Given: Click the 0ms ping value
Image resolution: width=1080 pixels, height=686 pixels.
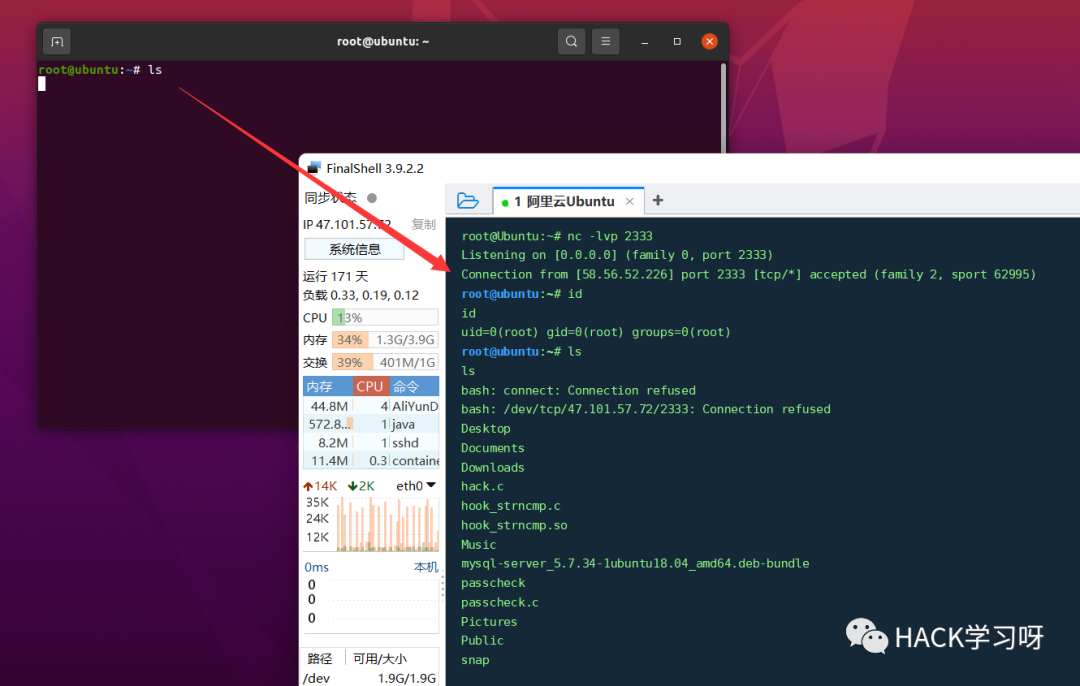Looking at the screenshot, I should pos(316,567).
